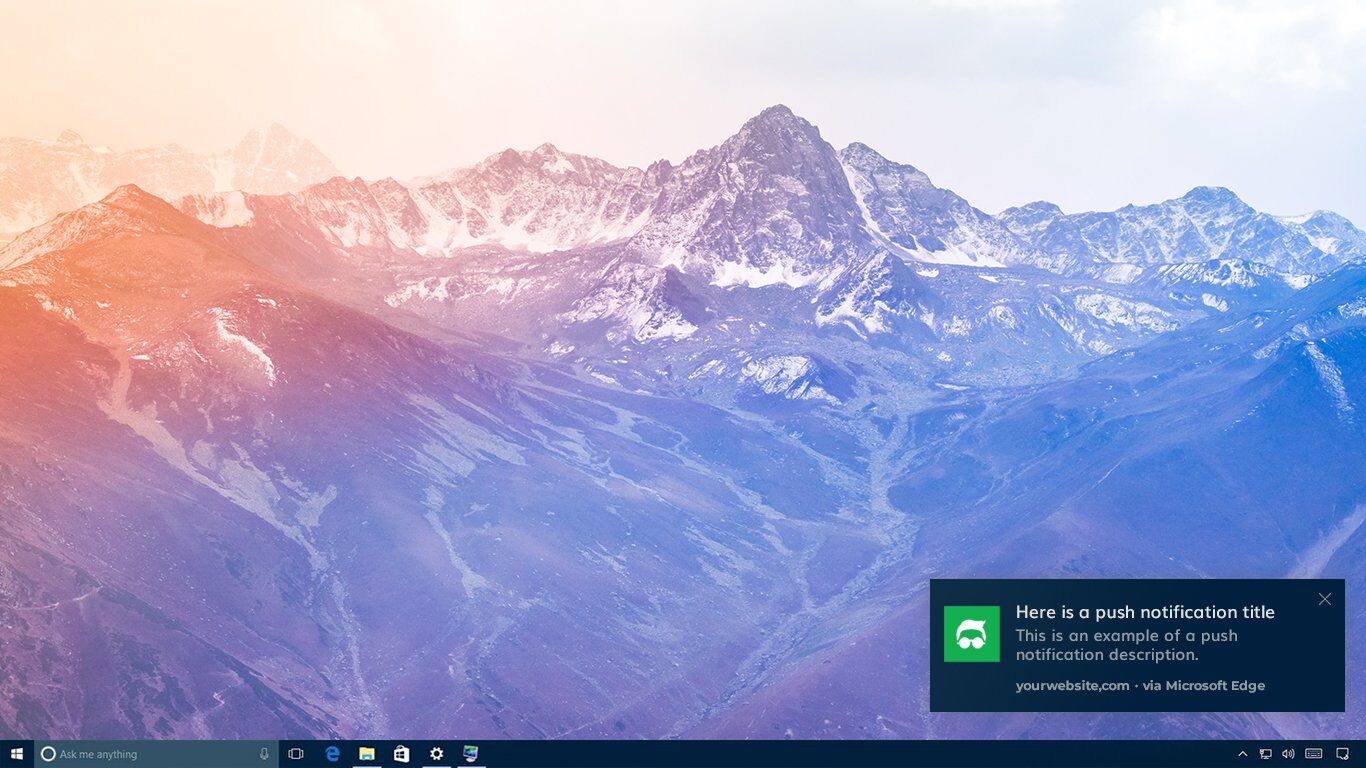Activate the microphone in the search bar
1366x768 pixels.
262,753
